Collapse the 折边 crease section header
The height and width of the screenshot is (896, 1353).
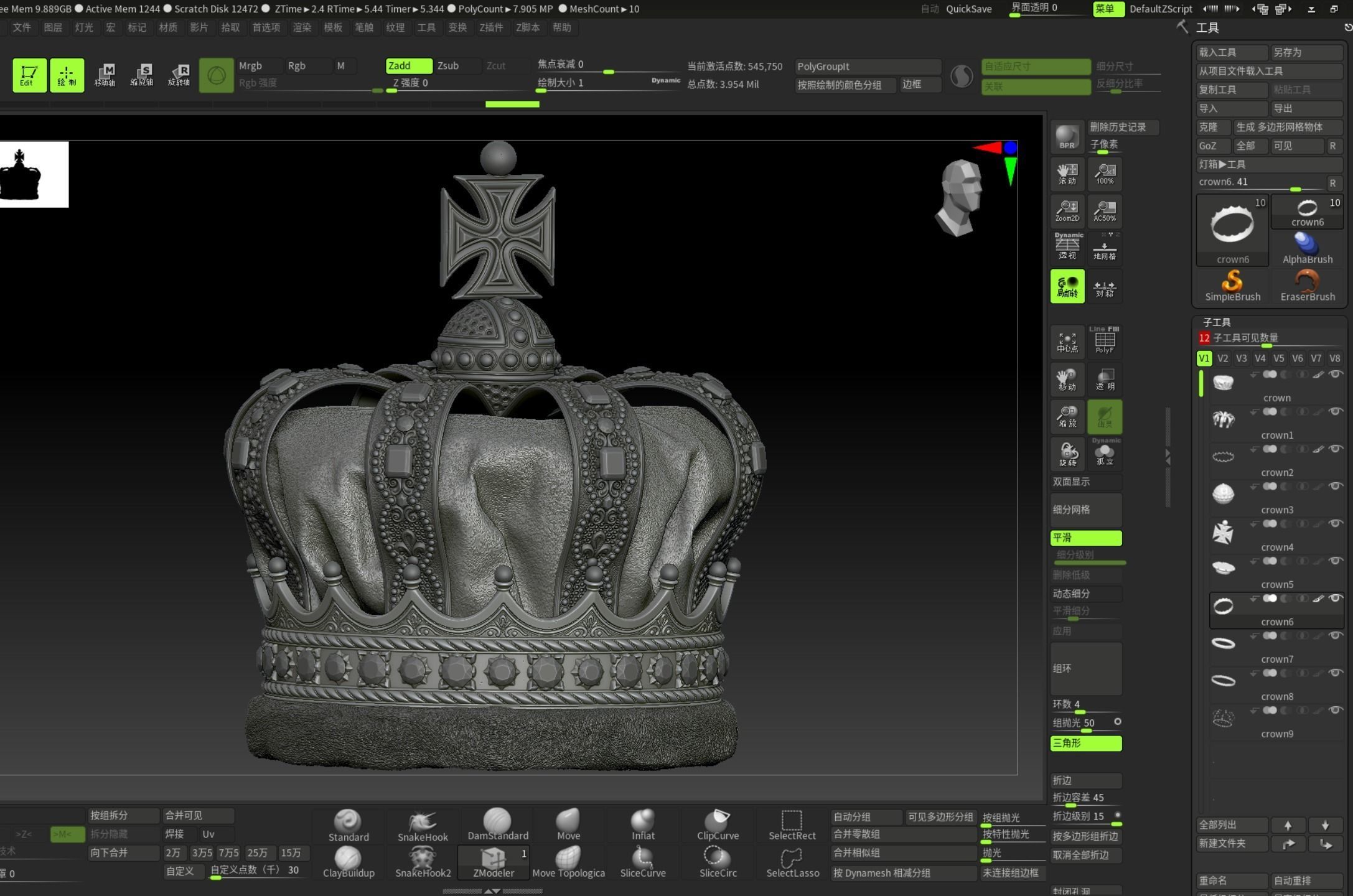1086,780
